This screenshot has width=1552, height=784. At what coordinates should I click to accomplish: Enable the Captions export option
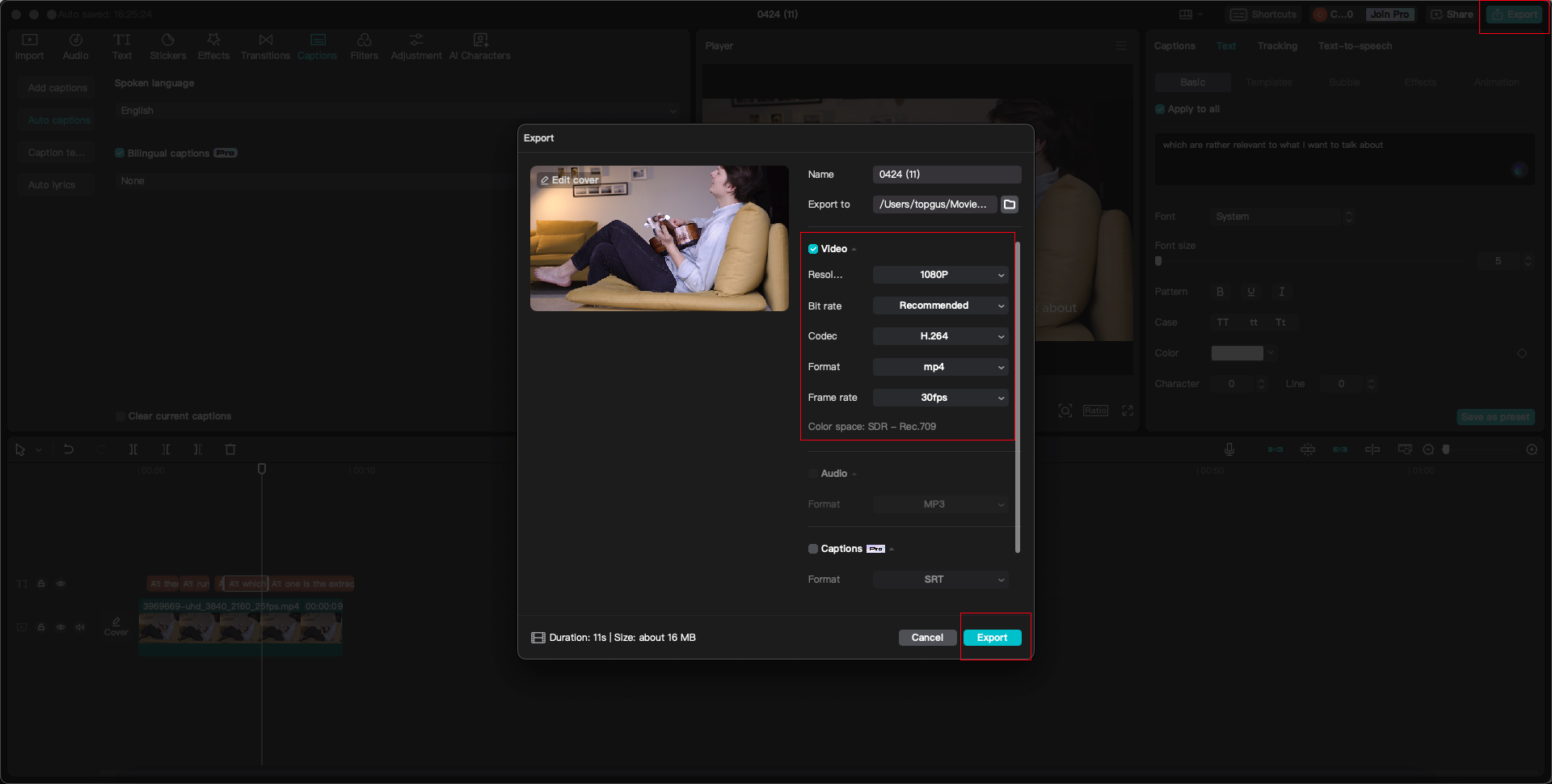813,549
